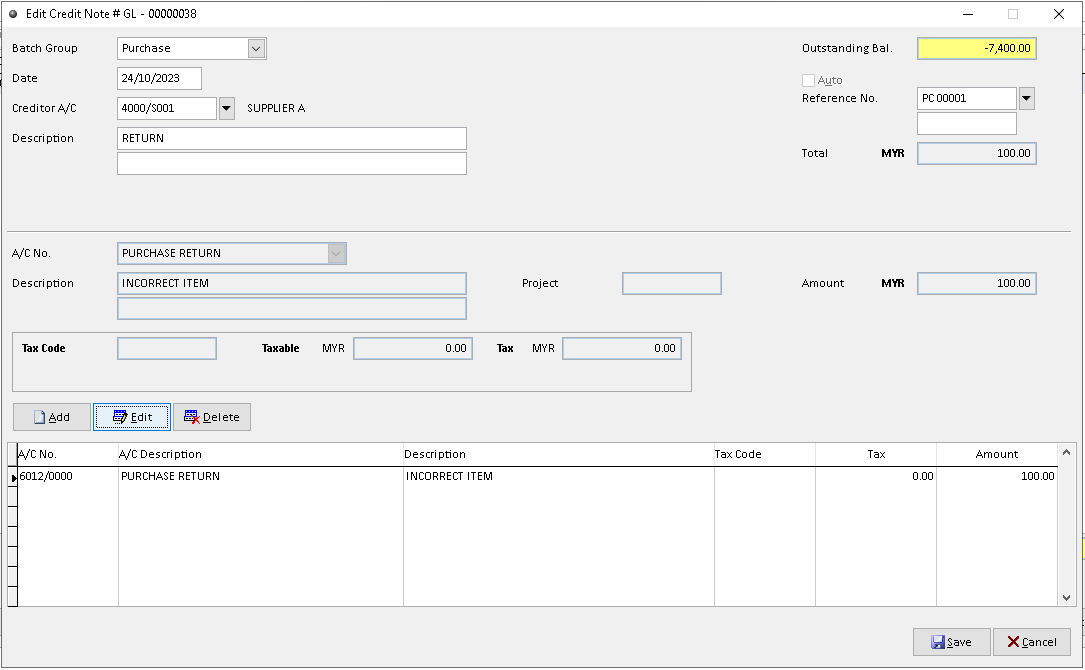1085x670 pixels.
Task: Click the row indicator arrow for 6012/0000
Action: point(13,477)
